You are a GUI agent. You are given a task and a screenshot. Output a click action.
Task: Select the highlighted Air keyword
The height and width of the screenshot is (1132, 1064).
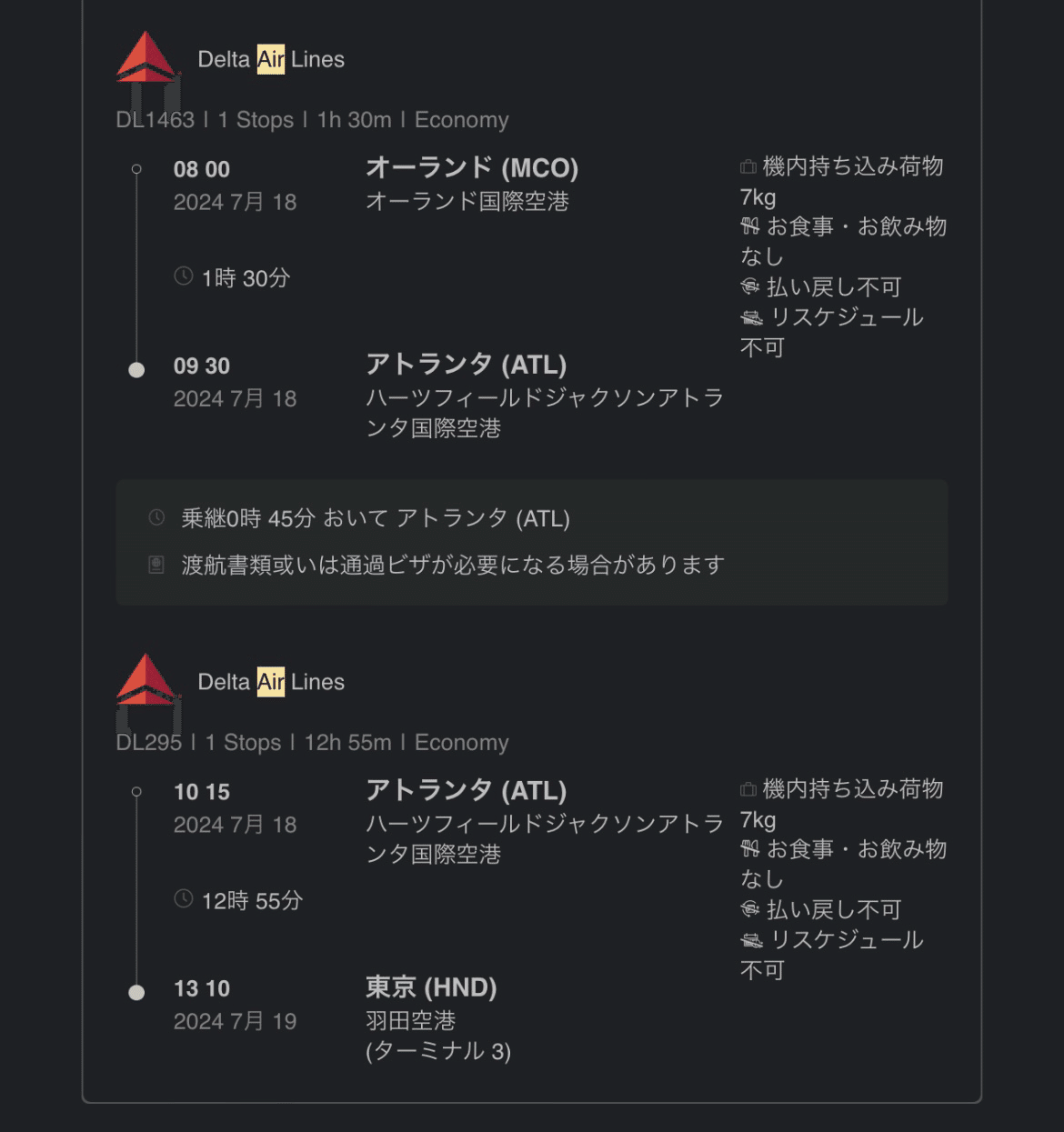coord(270,59)
